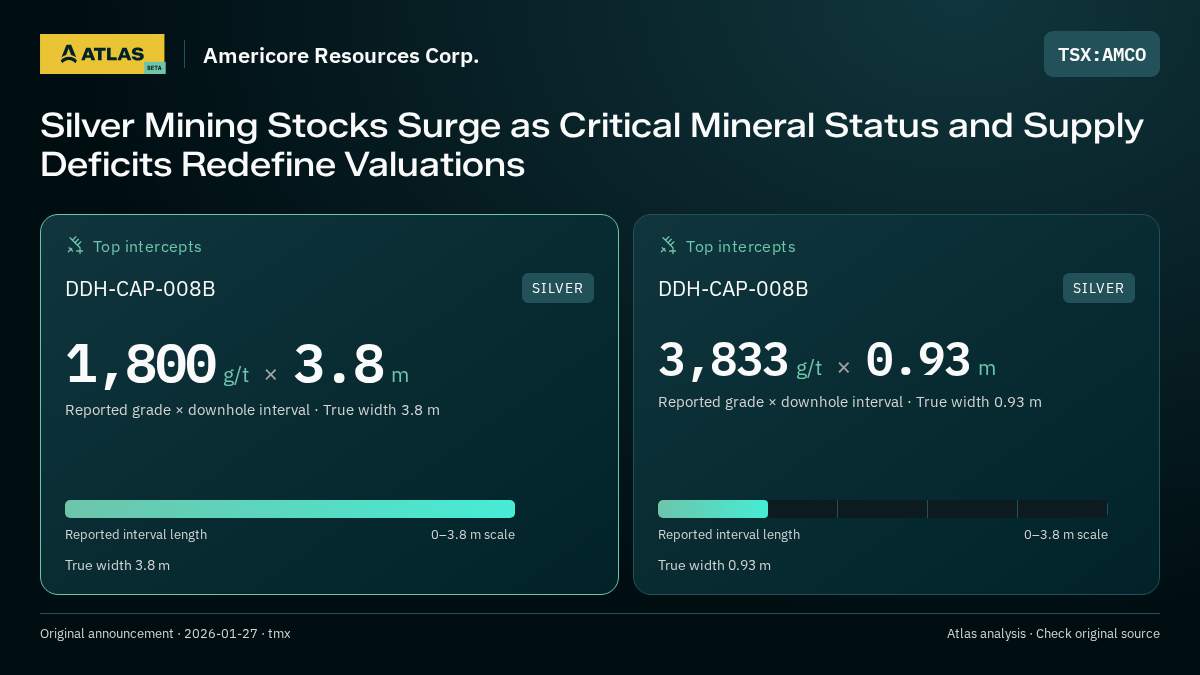This screenshot has width=1200, height=675.
Task: Click the 'Reported grade × downhole interval · True width 0.93 m' line
Action: click(850, 402)
